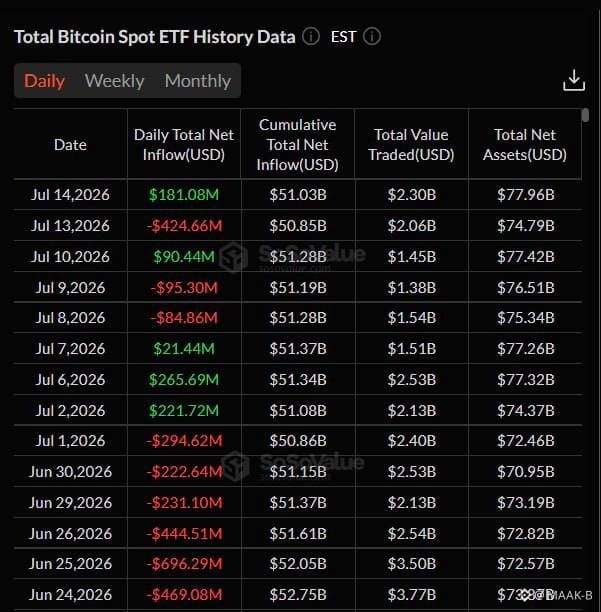
Task: Select the Jun 24,2026 row date
Action: (x=70, y=594)
